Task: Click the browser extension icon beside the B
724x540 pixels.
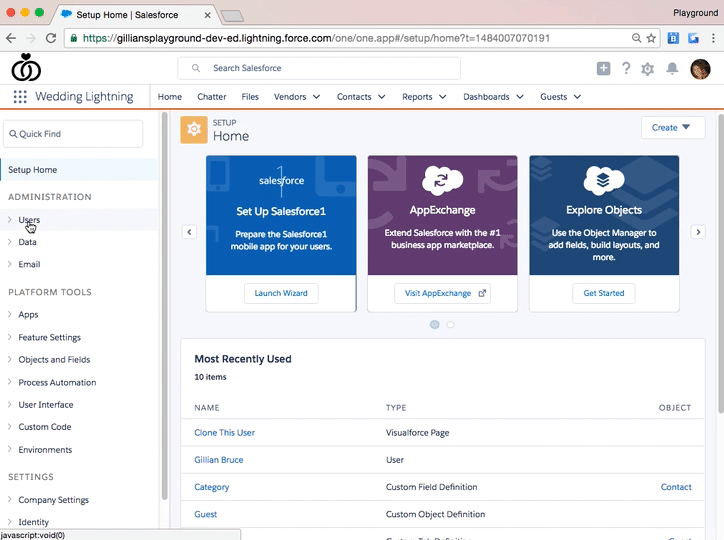Action: [x=693, y=38]
